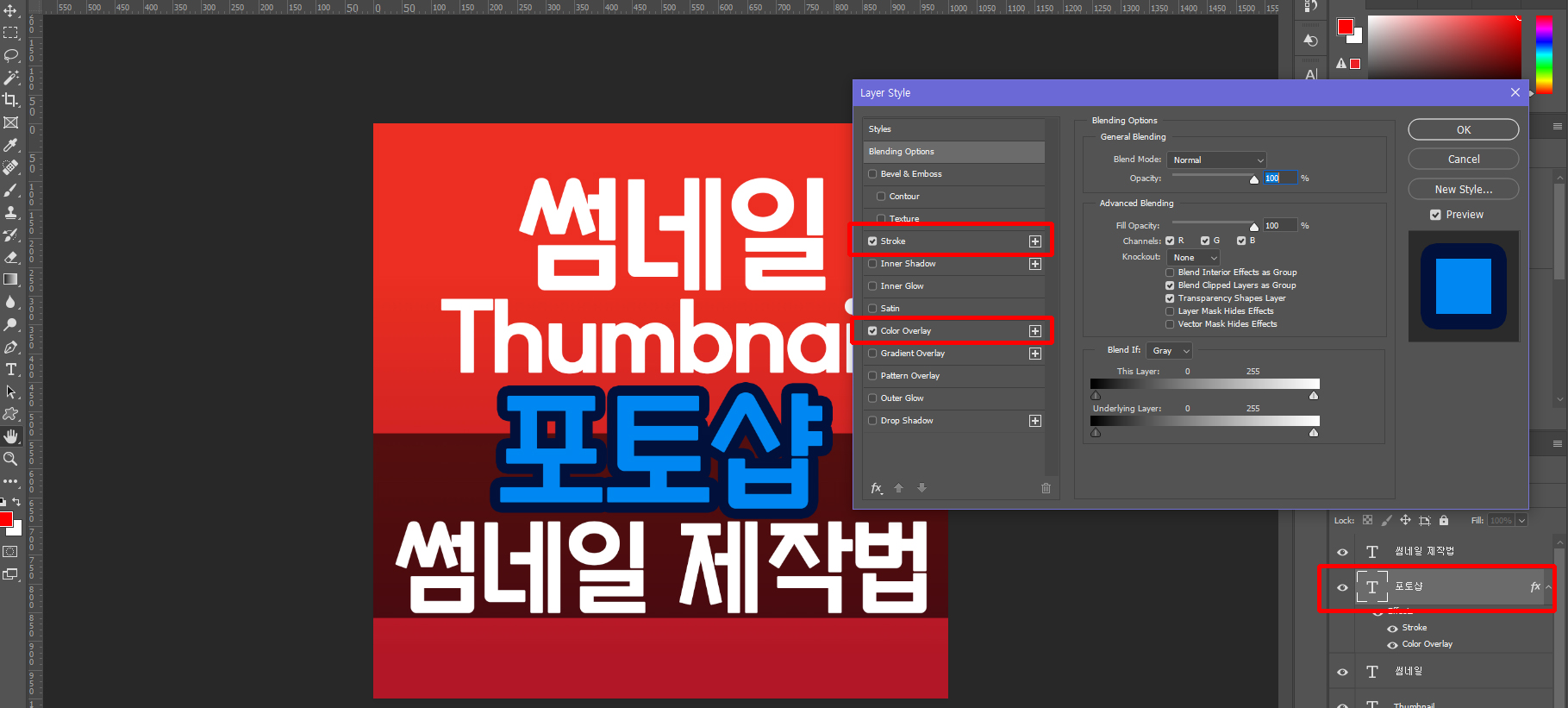1568x708 pixels.
Task: Select the Zoom tool
Action: [x=10, y=459]
